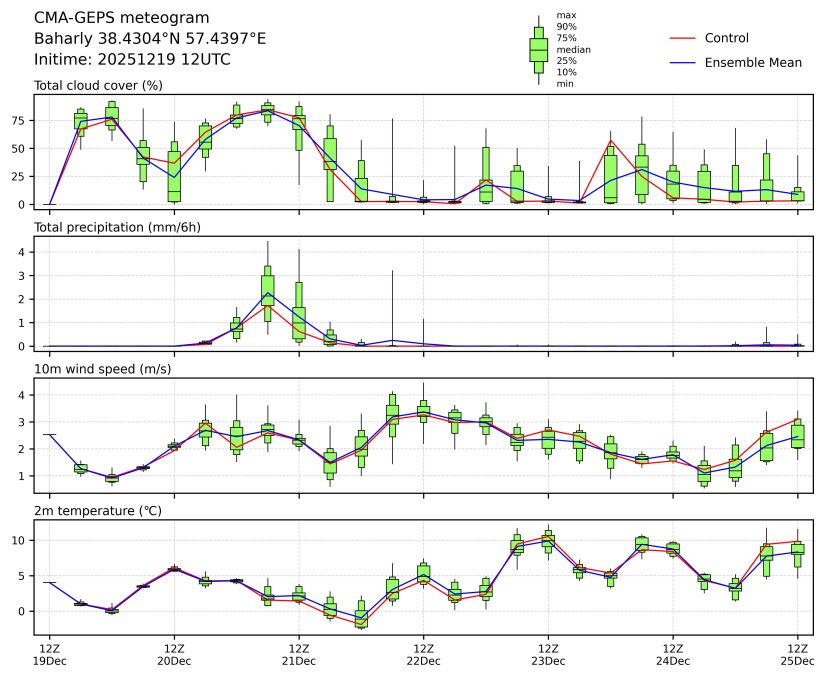
Task: Click the '12Z 25Dec' time axis label
Action: [x=797, y=655]
